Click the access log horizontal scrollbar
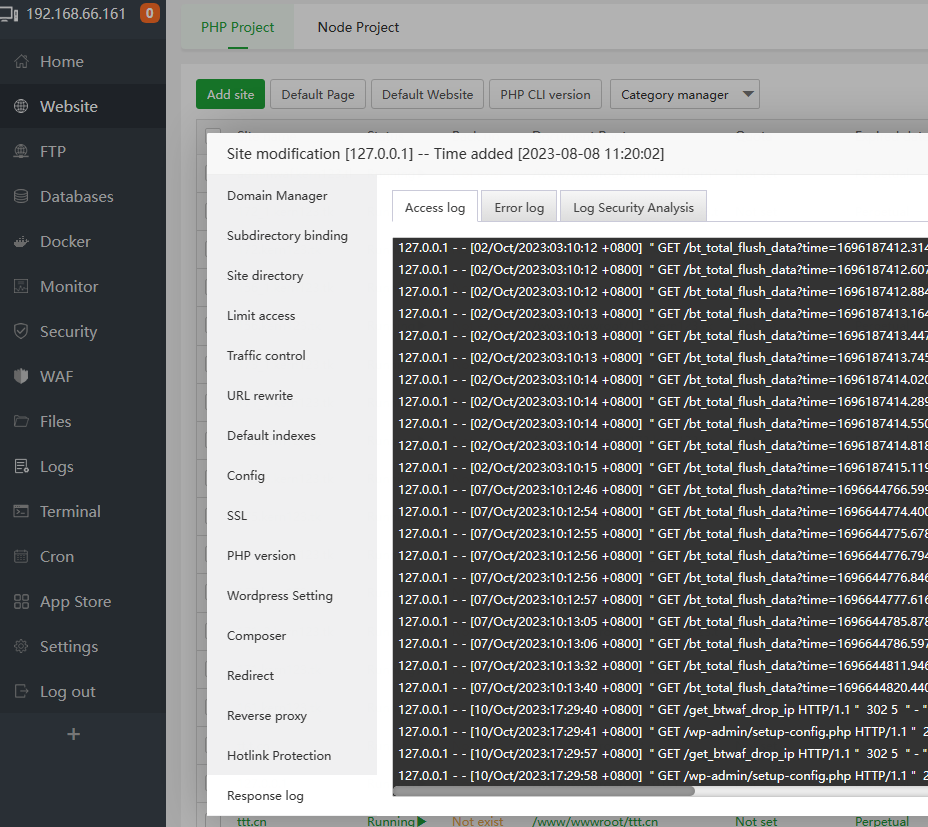Image resolution: width=928 pixels, height=827 pixels. point(543,791)
